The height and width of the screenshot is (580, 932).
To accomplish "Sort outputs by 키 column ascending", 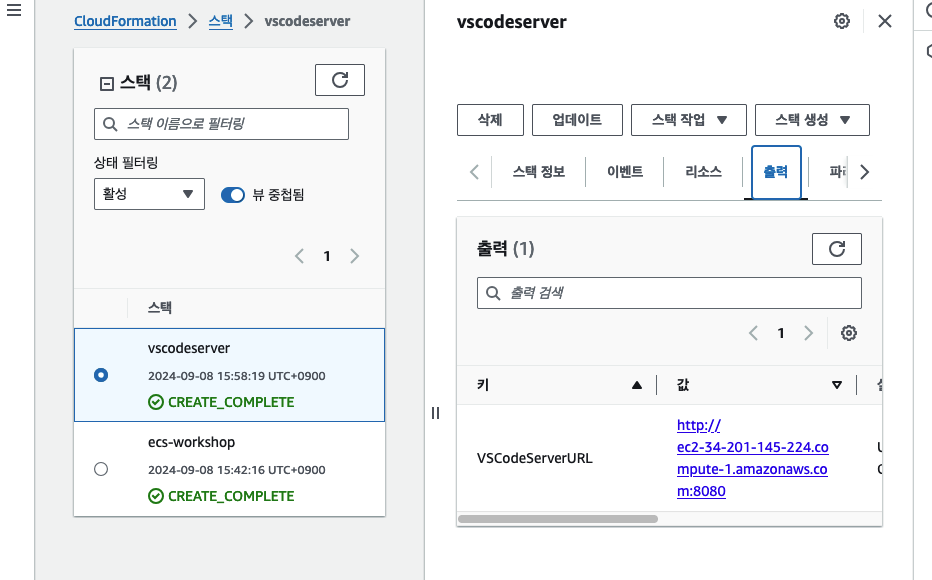I will click(637, 385).
